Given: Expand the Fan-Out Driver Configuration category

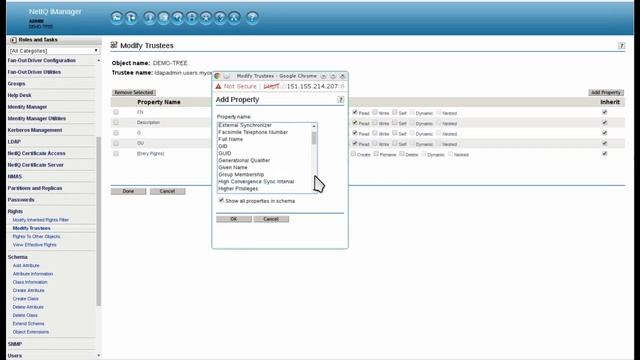Looking at the screenshot, I should 42,60.
